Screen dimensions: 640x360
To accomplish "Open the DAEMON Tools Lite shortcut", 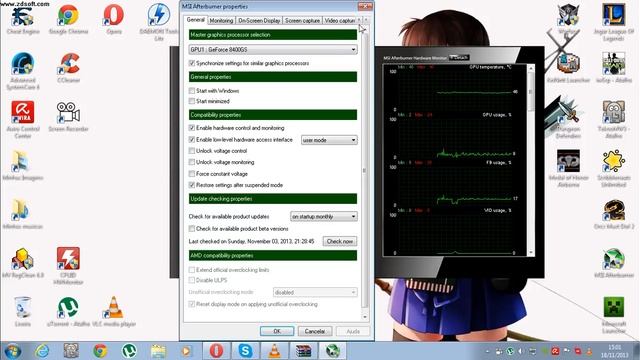I will pyautogui.click(x=159, y=22).
